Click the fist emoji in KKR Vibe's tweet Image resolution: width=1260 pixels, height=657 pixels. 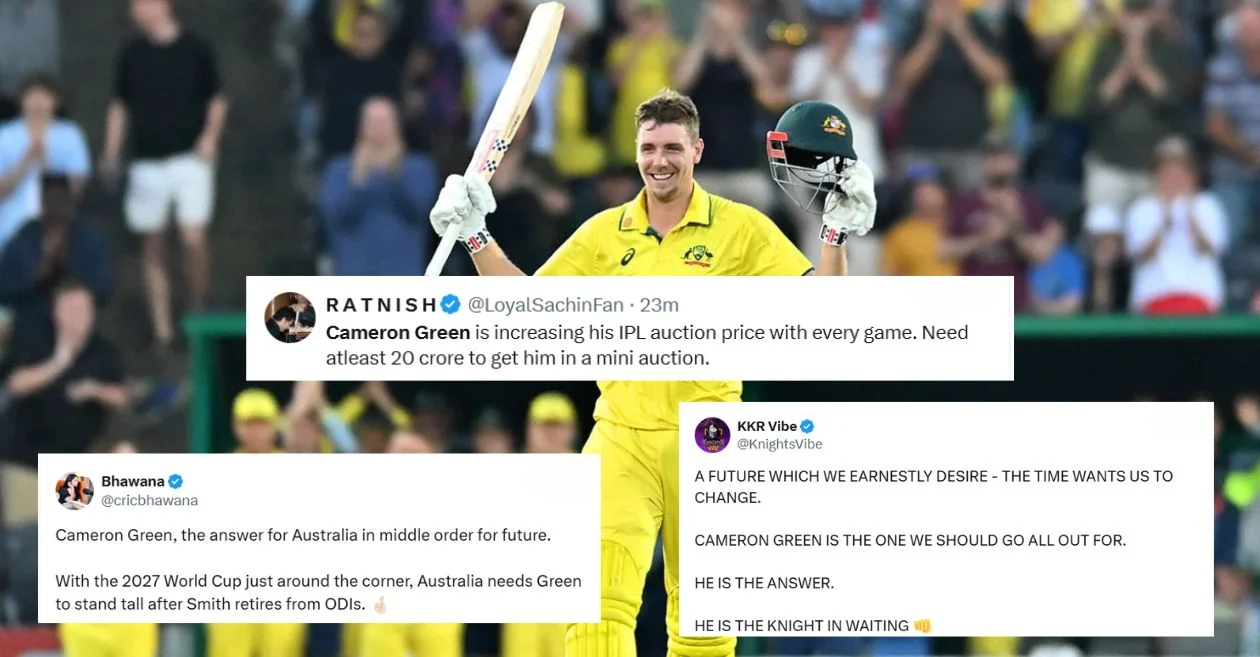[x=922, y=626]
